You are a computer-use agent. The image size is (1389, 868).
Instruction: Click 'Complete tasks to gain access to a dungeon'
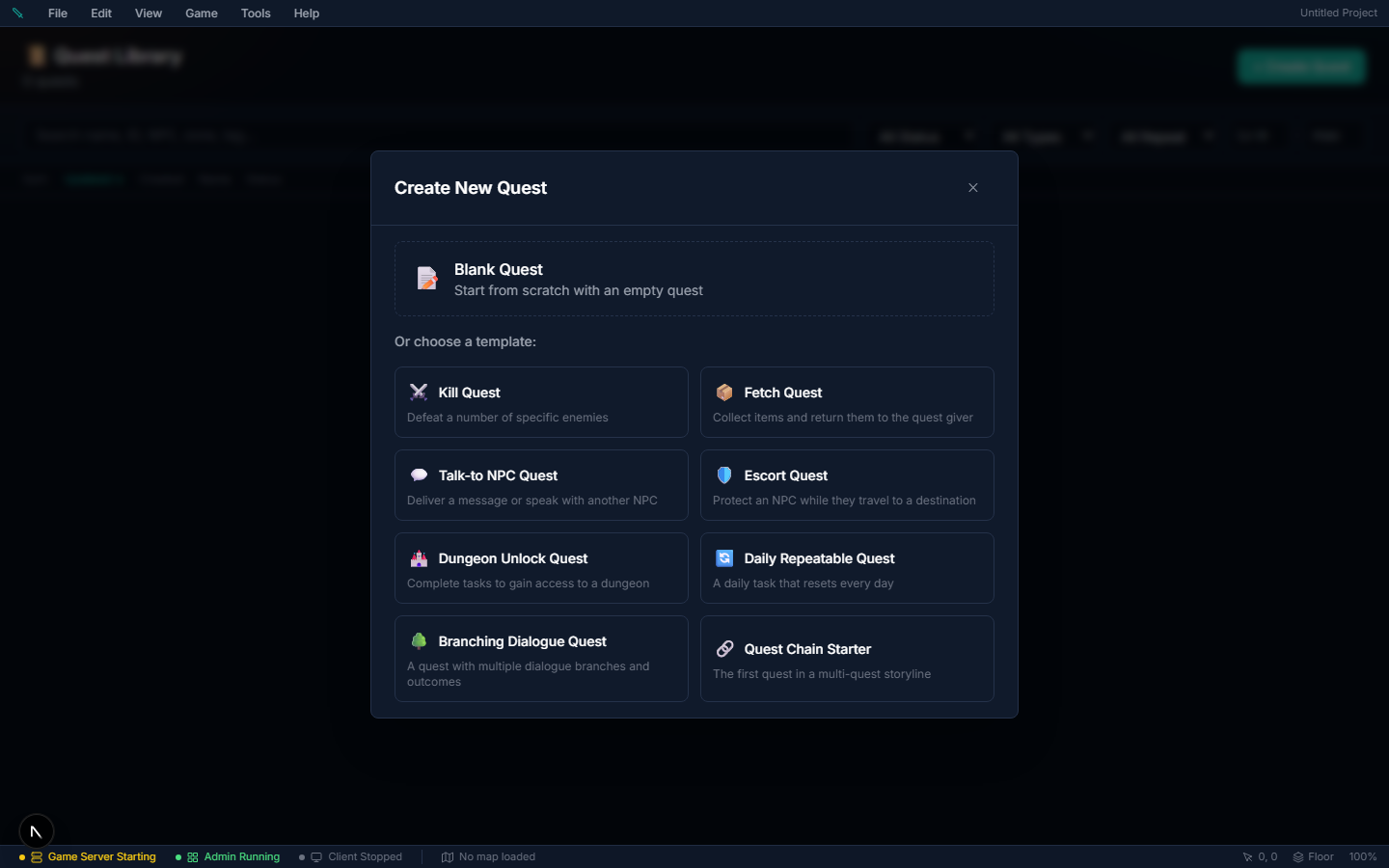(x=528, y=583)
